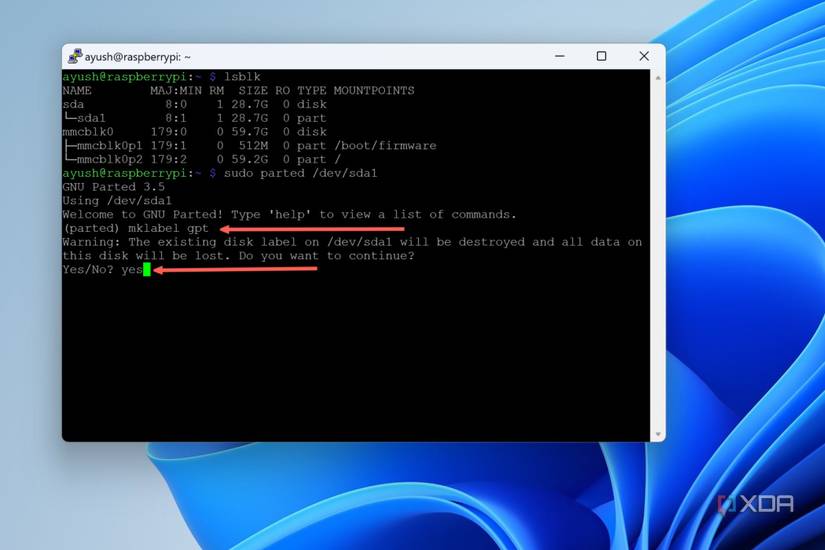Click the 'sudo parted /dev/sda1' command
Screen dimensions: 825x550
(x=300, y=173)
